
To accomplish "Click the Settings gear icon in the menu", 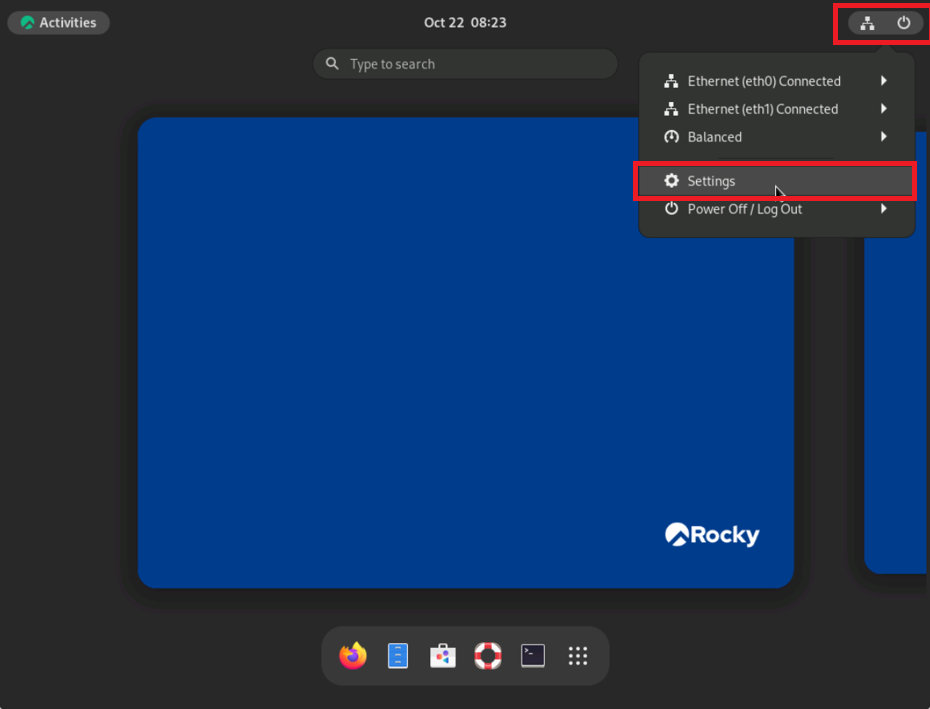I will point(671,180).
